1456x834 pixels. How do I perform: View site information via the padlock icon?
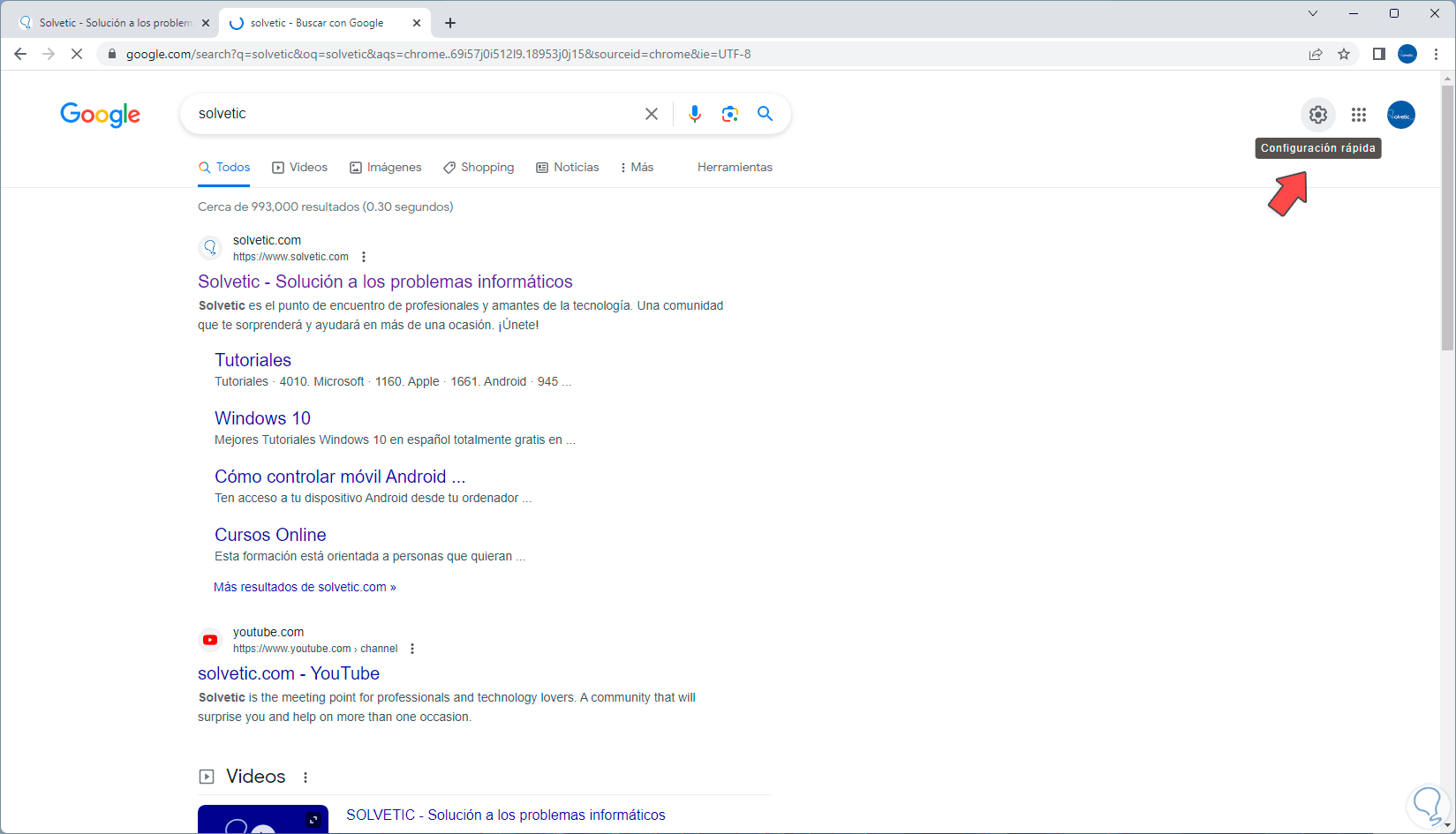[111, 54]
